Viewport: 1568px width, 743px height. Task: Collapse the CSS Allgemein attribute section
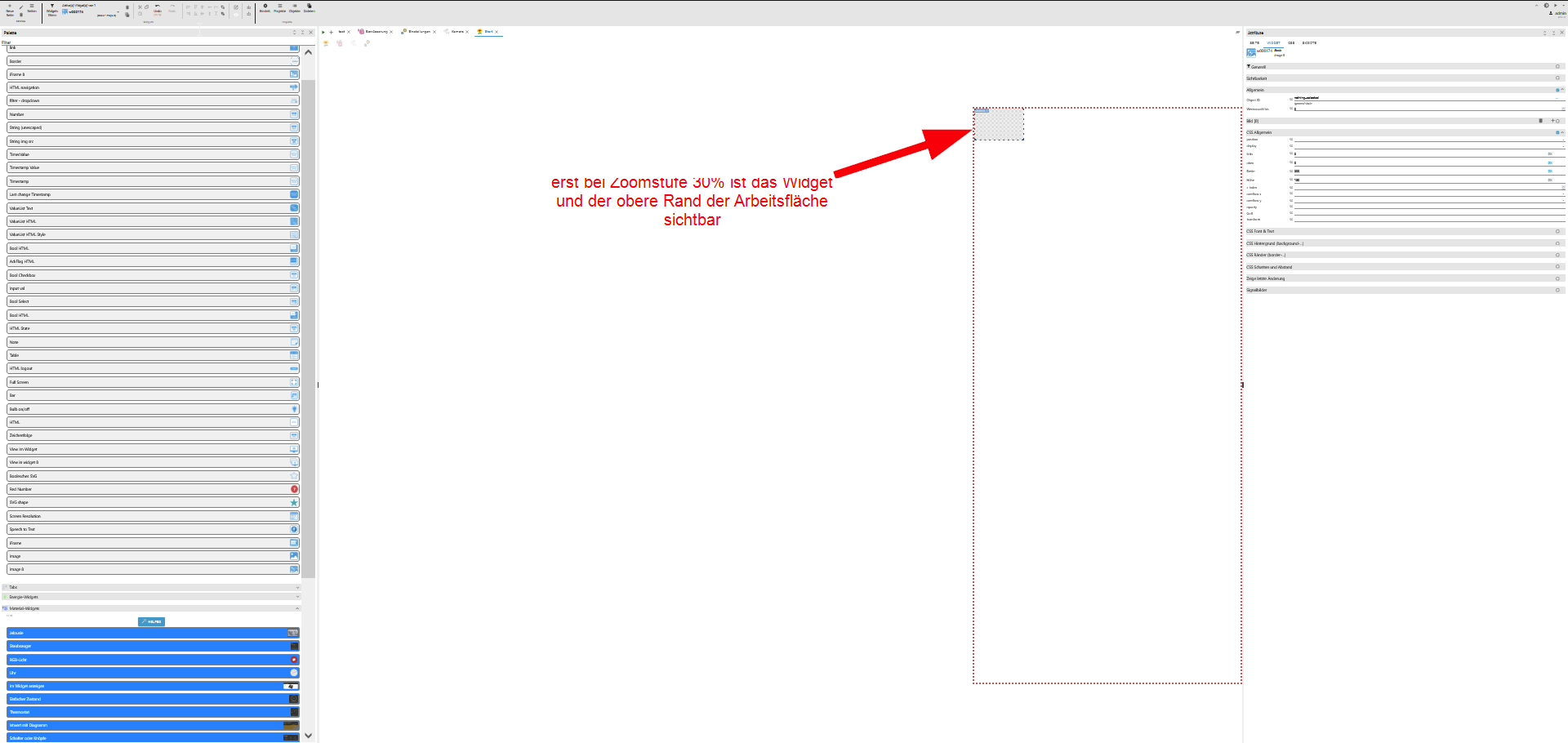1562,132
